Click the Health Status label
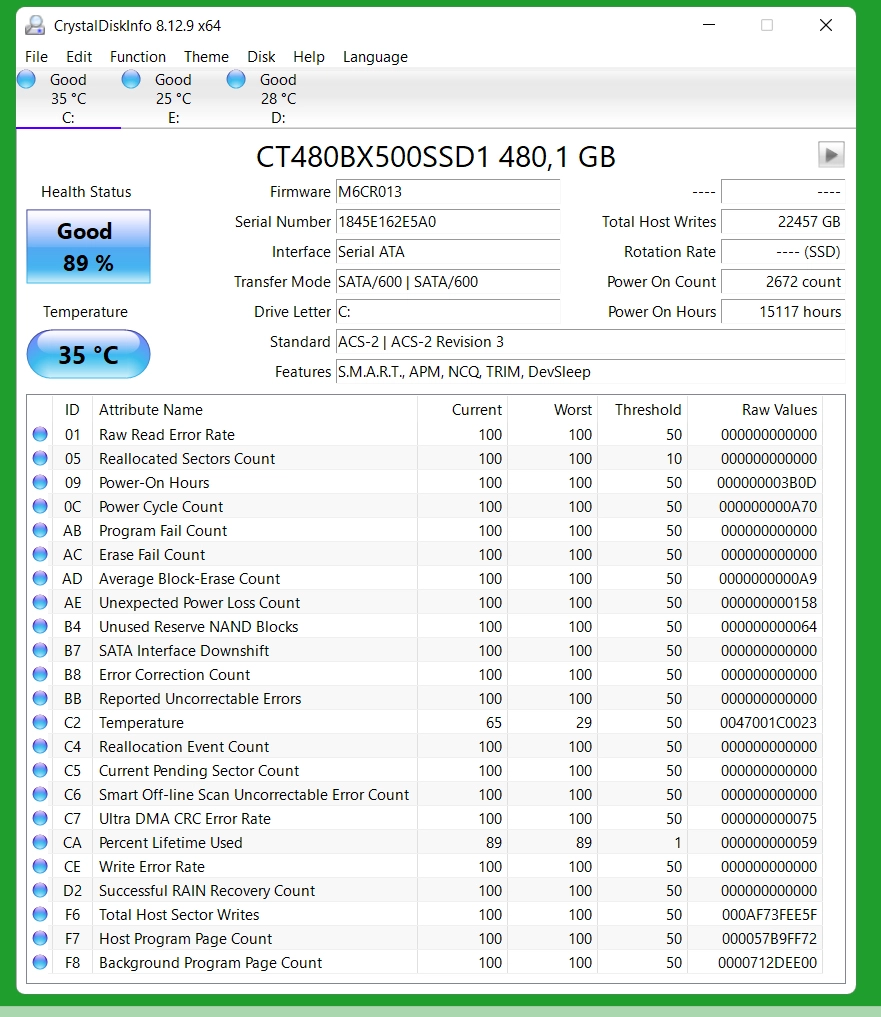881x1017 pixels. tap(86, 192)
